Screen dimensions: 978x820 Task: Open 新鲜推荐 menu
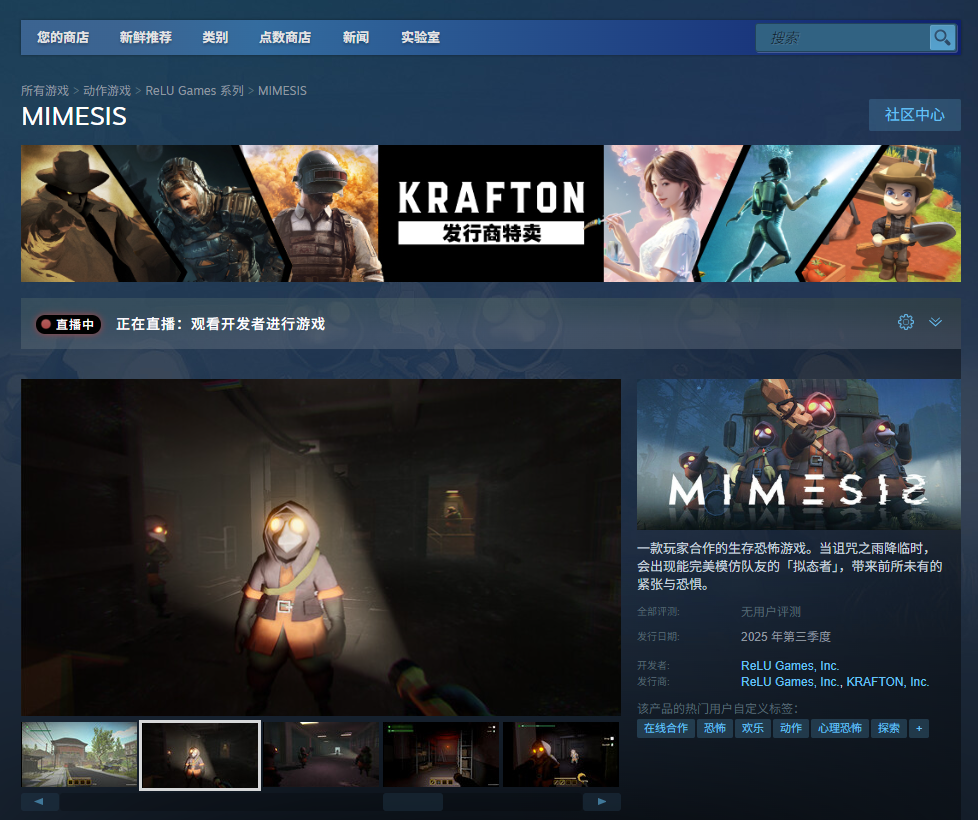pyautogui.click(x=146, y=37)
